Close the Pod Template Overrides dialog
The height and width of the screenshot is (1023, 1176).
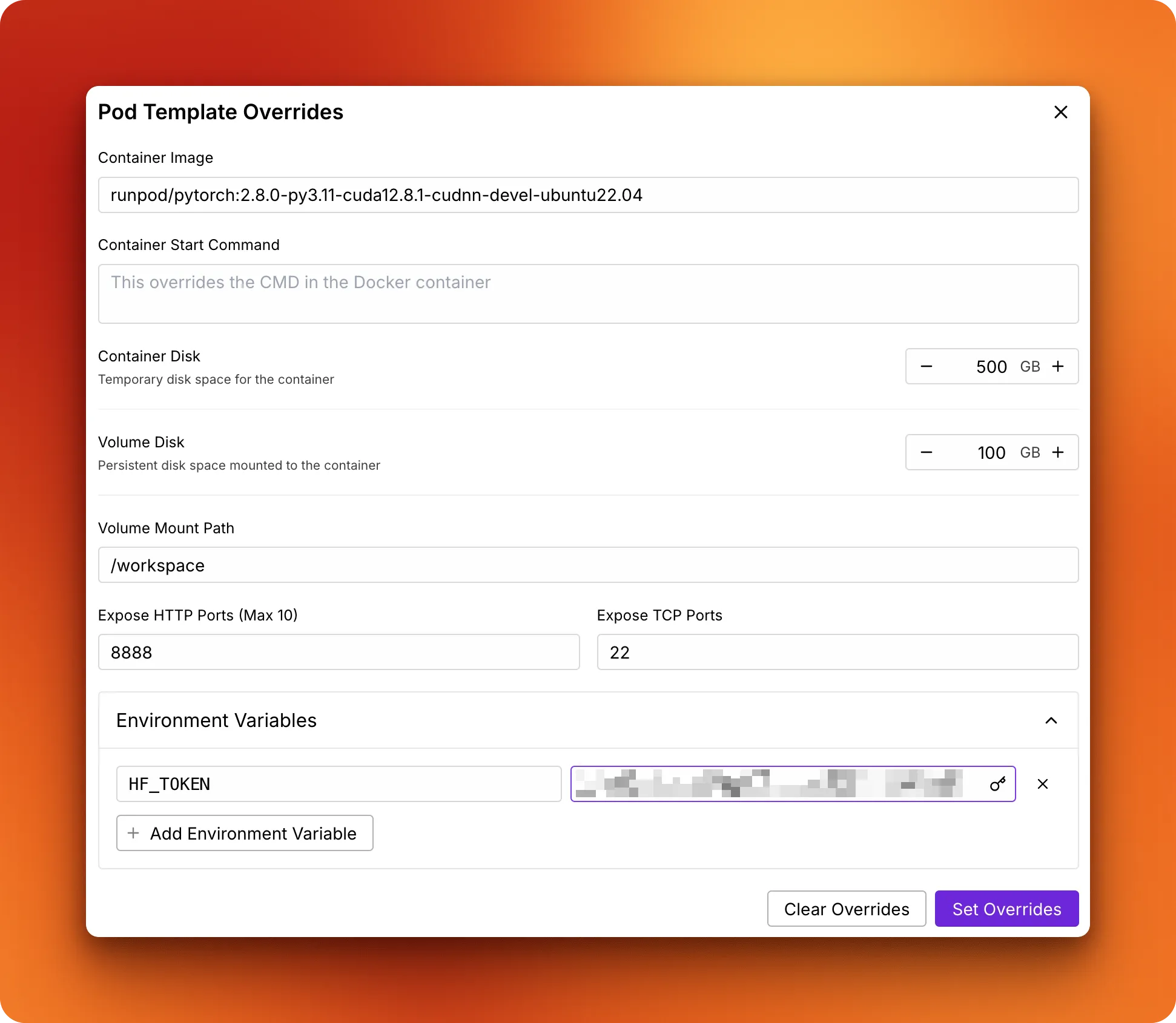point(1060,112)
